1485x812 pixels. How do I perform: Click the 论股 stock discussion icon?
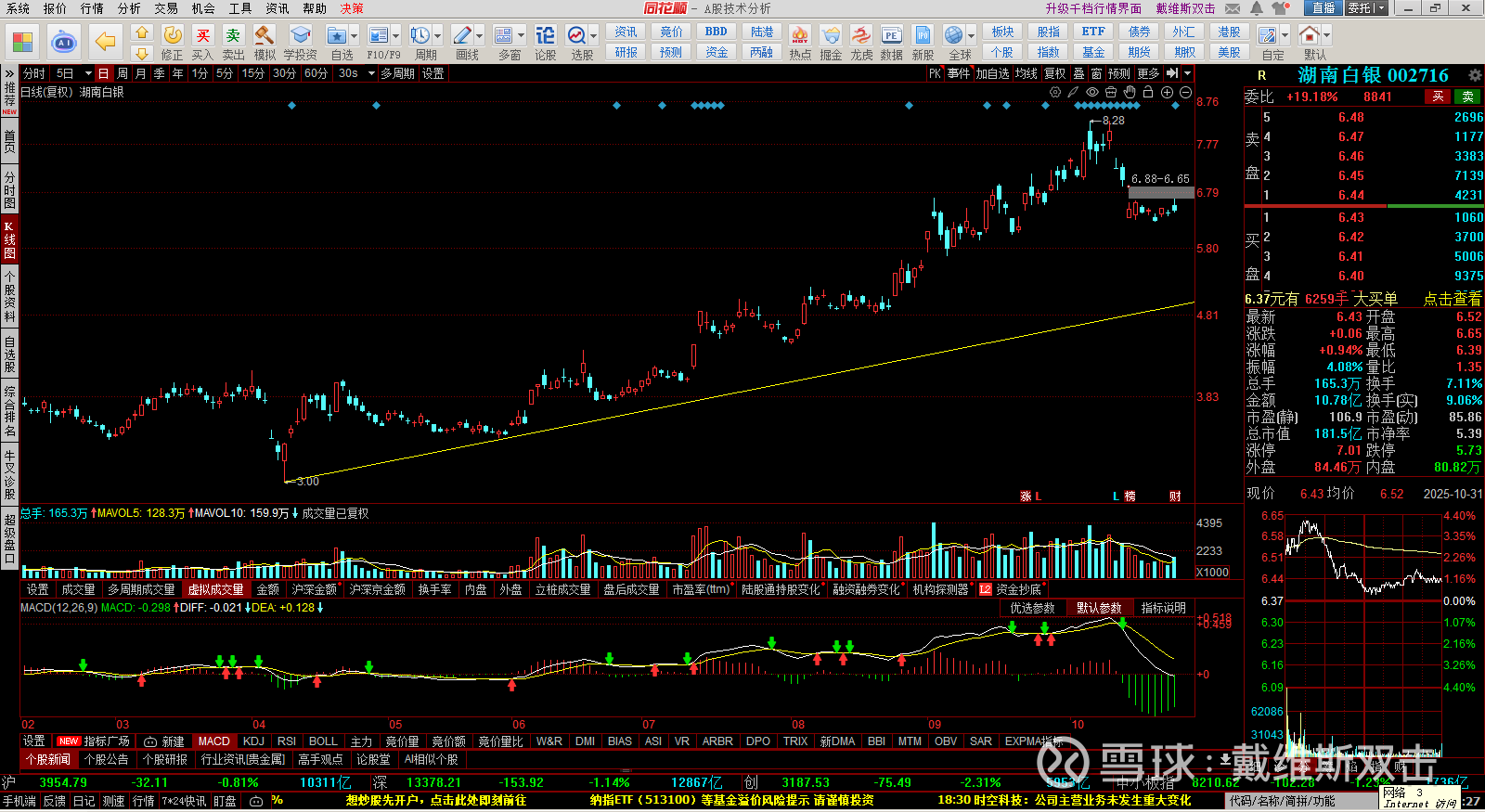pyautogui.click(x=545, y=36)
